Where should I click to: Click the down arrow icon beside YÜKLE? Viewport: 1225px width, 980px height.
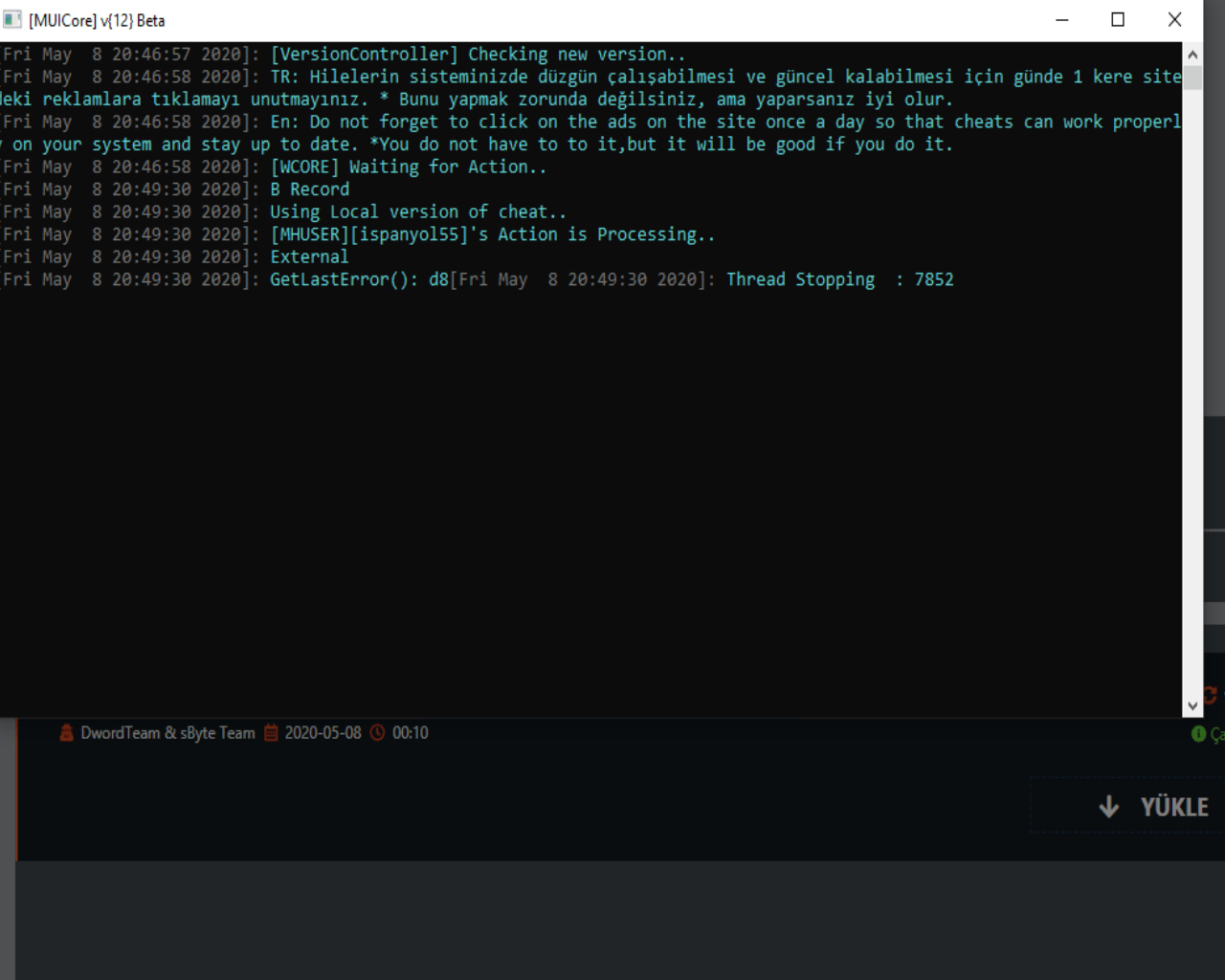(x=1109, y=807)
